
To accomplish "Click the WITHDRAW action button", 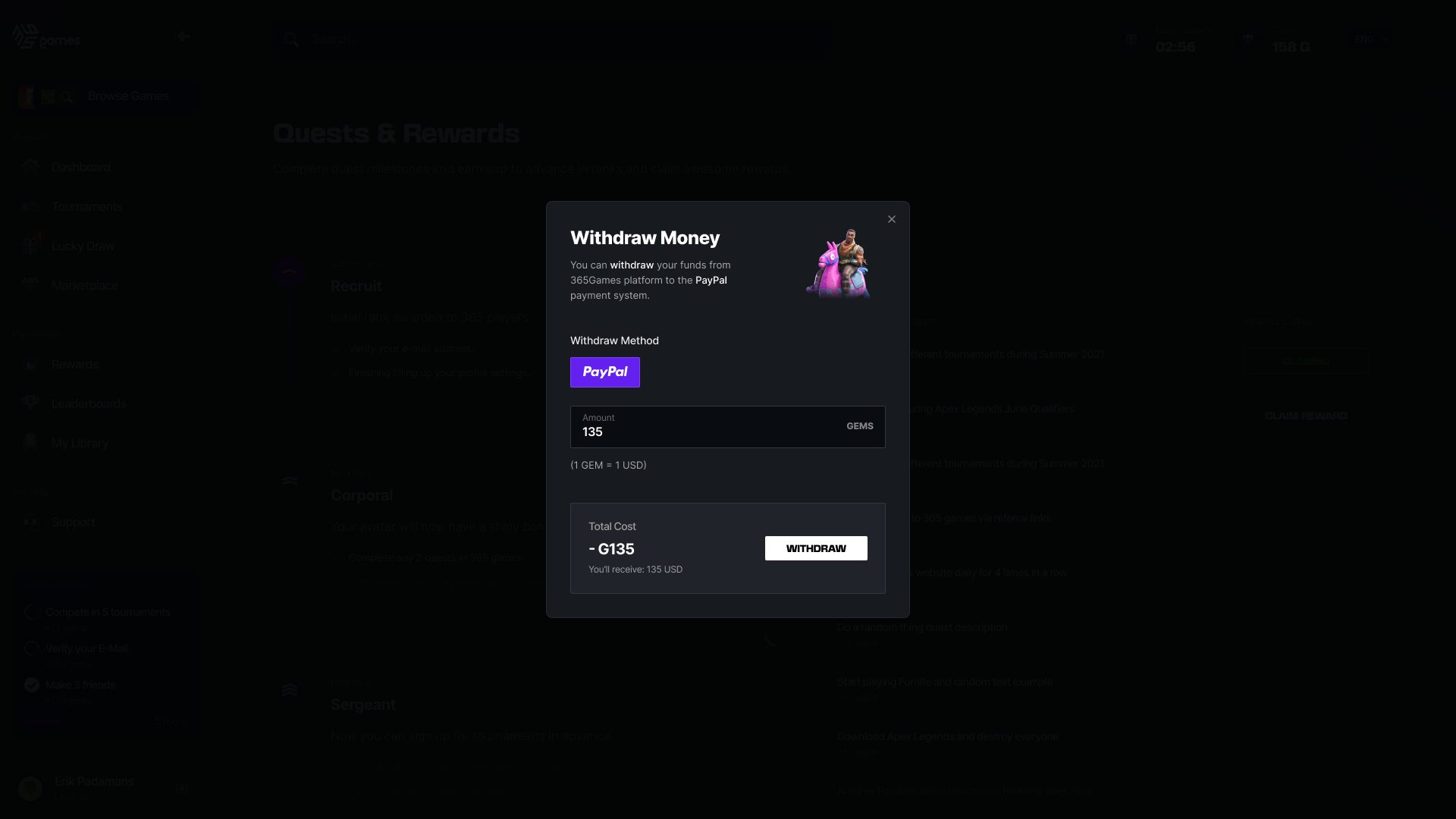I will click(x=816, y=548).
